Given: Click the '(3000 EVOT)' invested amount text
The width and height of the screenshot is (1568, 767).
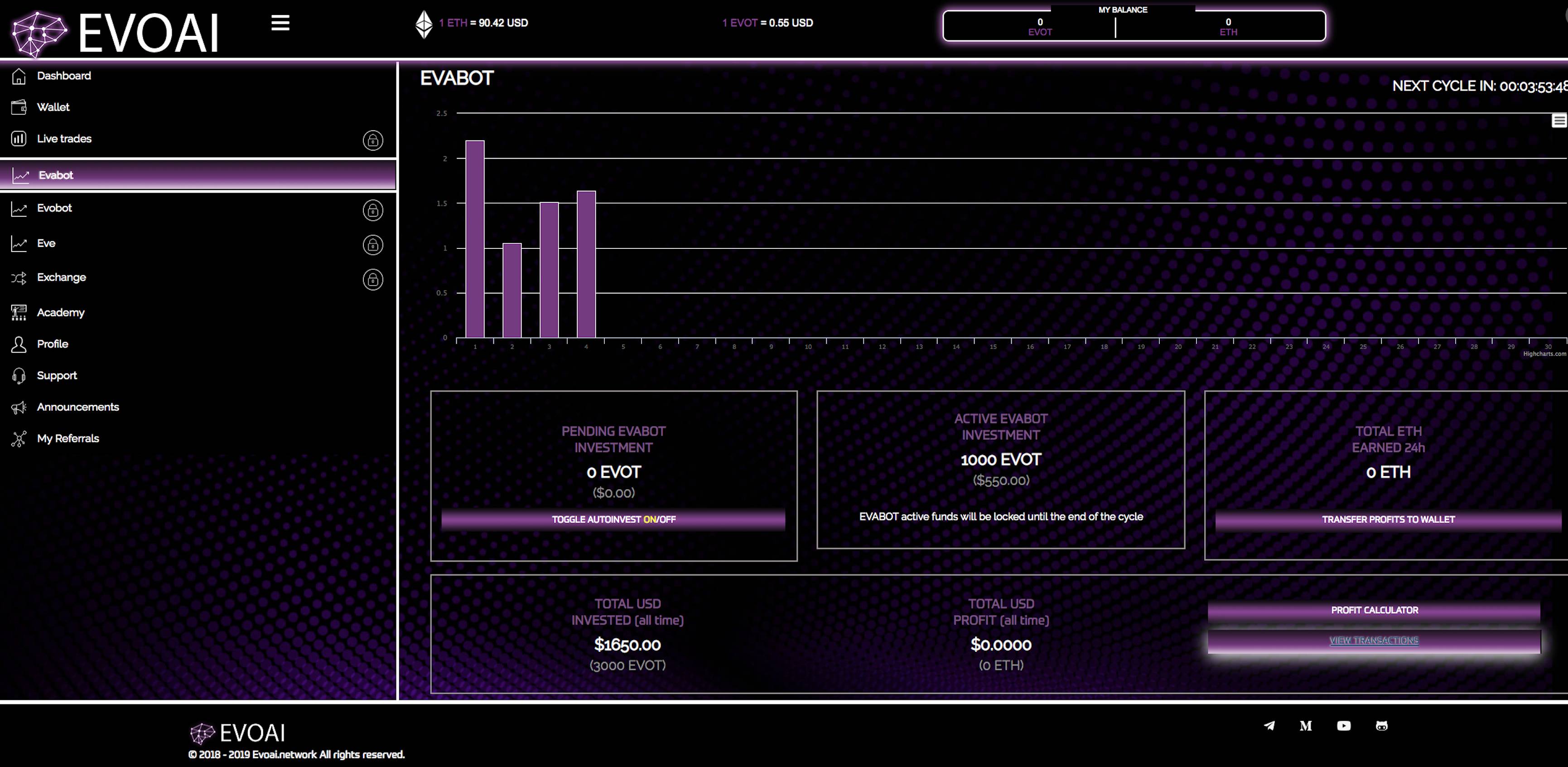Looking at the screenshot, I should tap(627, 665).
